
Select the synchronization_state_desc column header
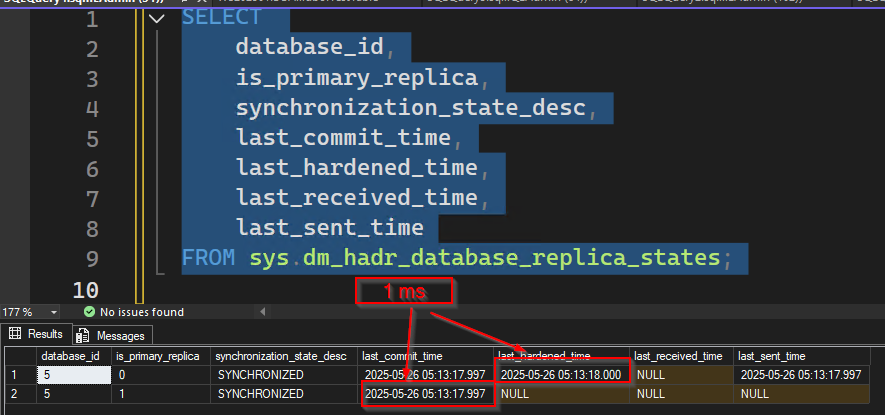[x=284, y=356]
